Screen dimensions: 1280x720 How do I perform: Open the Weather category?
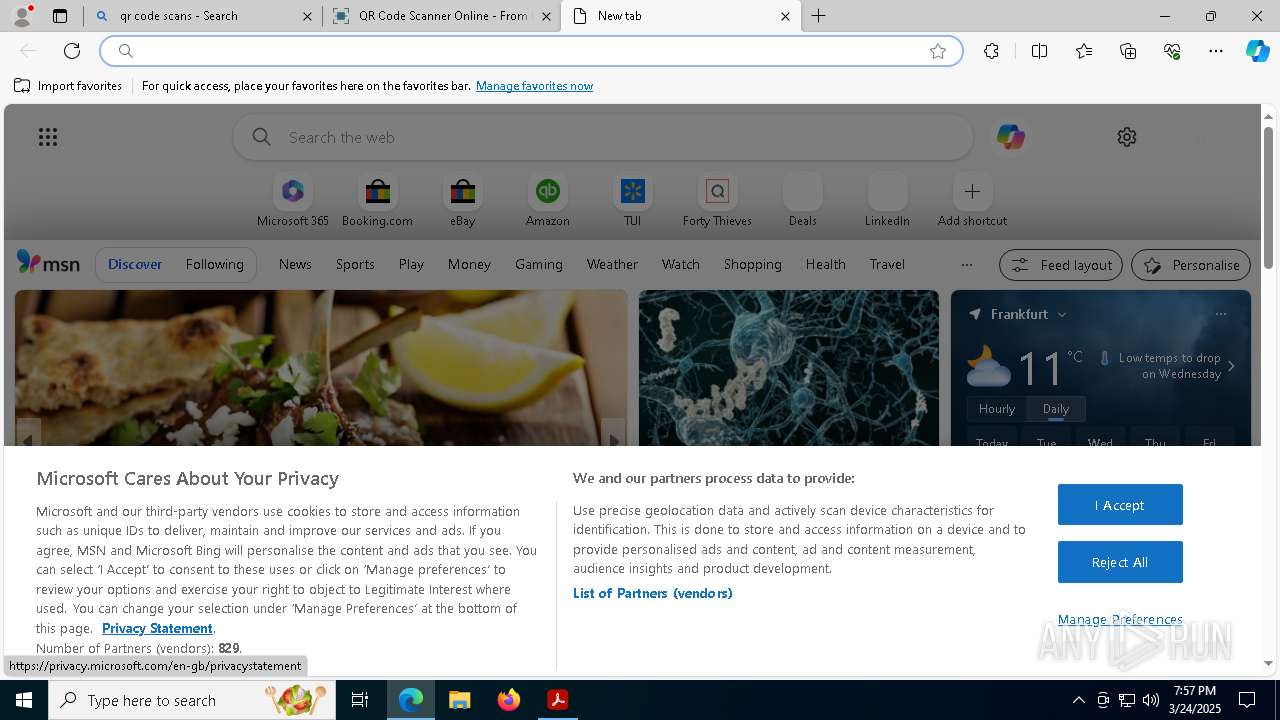tap(612, 264)
